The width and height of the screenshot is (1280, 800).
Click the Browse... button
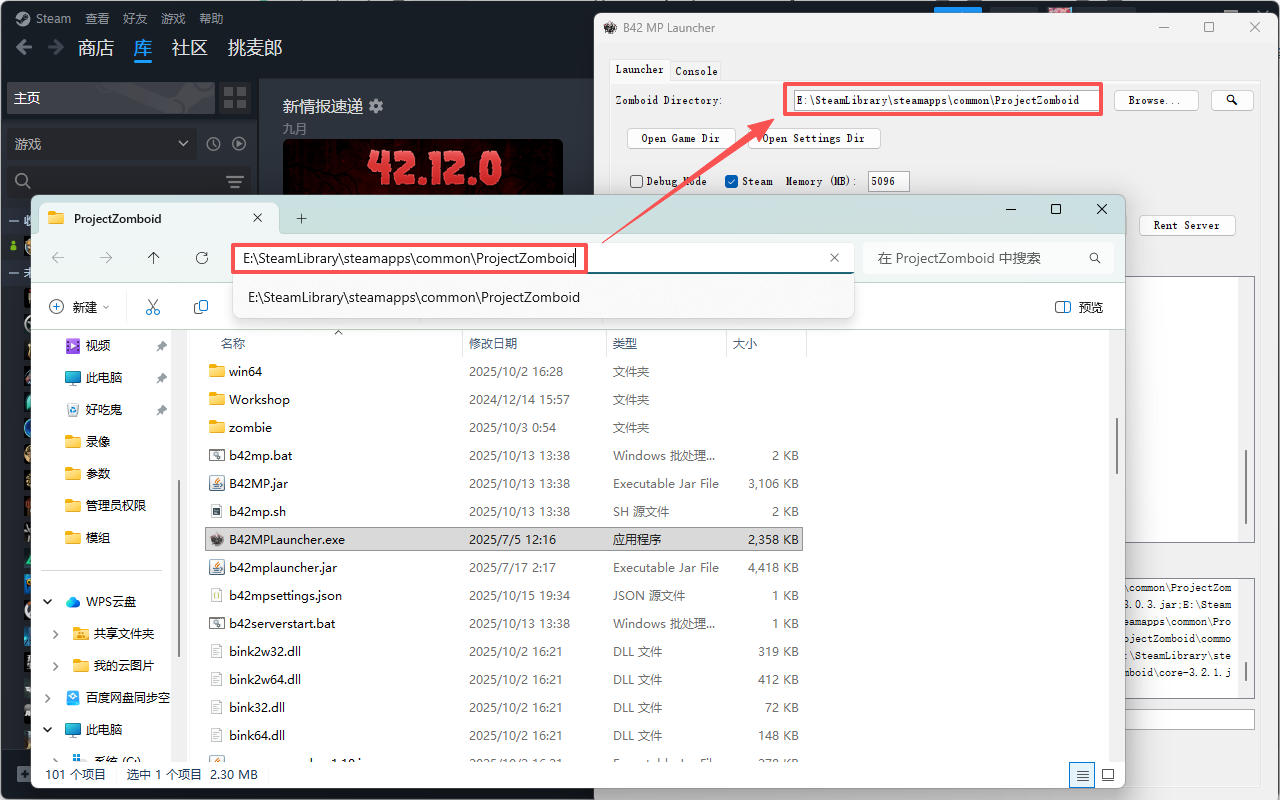click(x=1156, y=100)
